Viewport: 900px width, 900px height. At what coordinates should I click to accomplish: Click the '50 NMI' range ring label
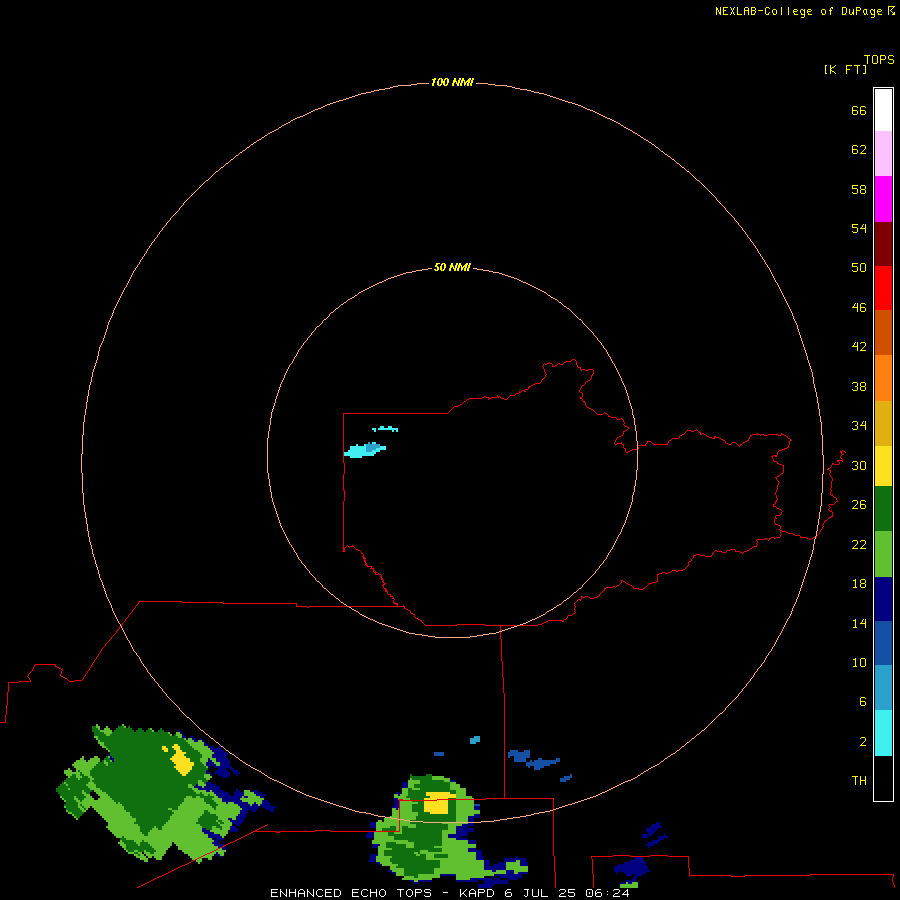tap(452, 267)
